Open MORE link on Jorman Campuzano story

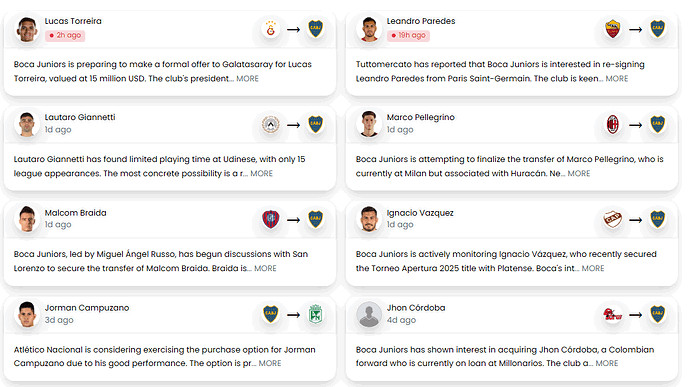(270, 363)
